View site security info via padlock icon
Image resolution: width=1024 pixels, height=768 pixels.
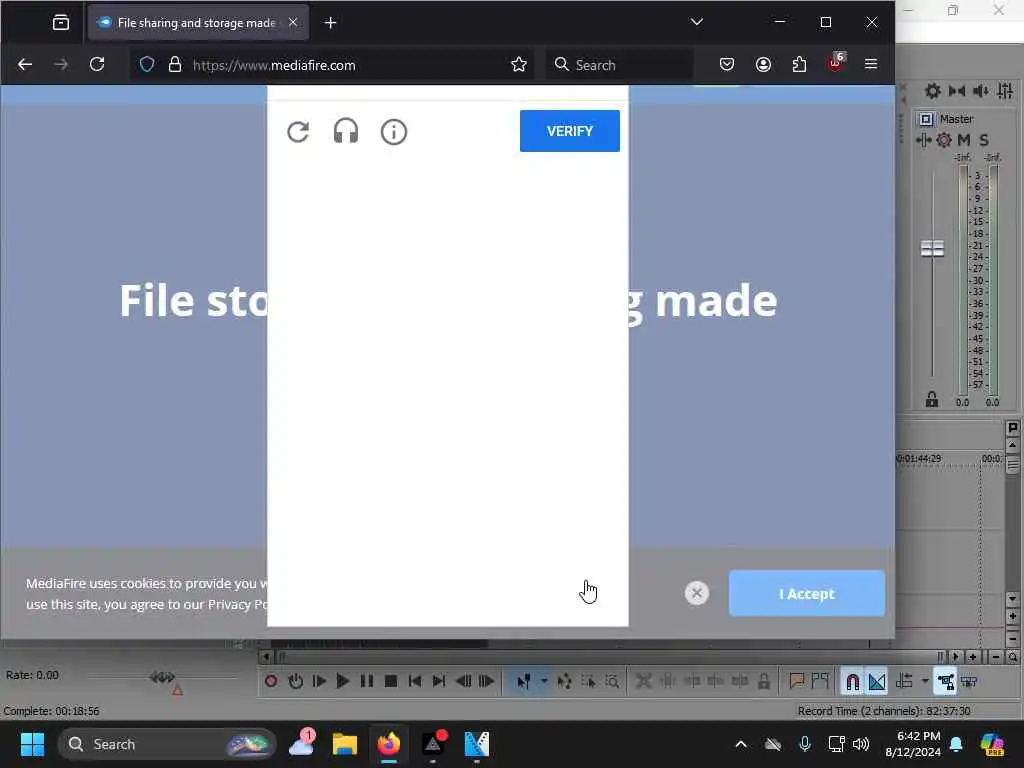click(x=174, y=65)
